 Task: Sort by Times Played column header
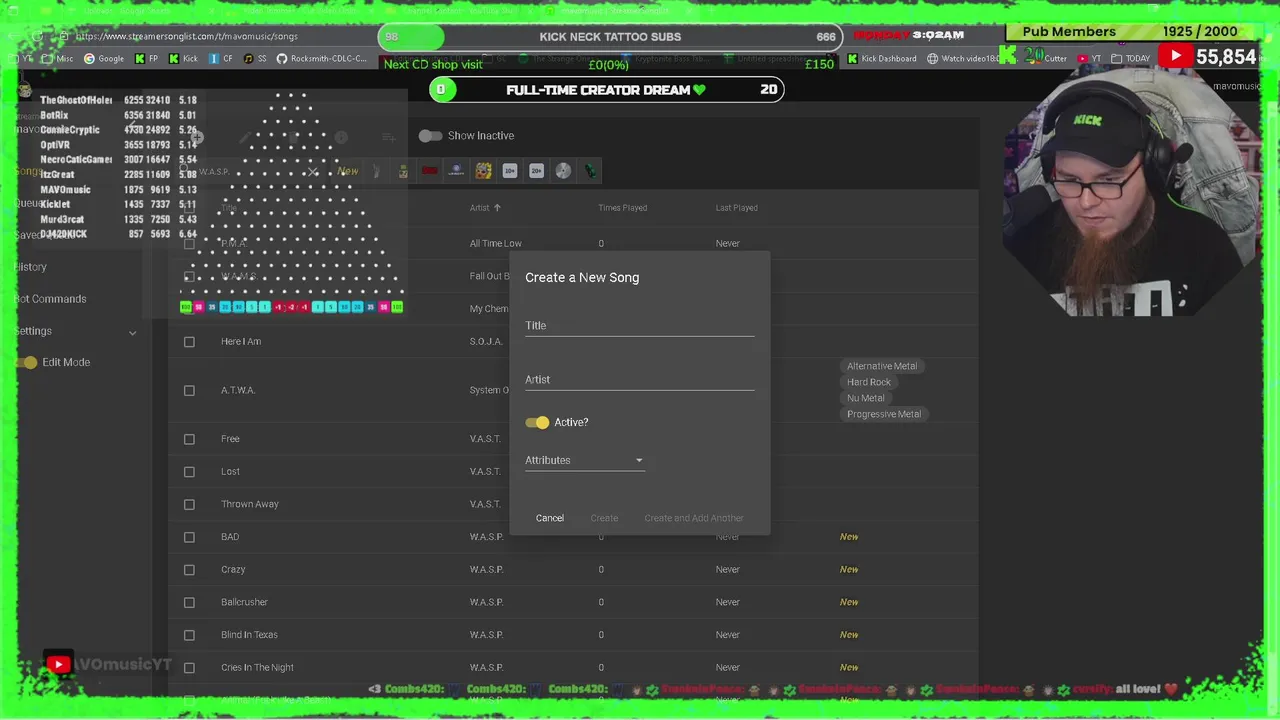(x=622, y=208)
